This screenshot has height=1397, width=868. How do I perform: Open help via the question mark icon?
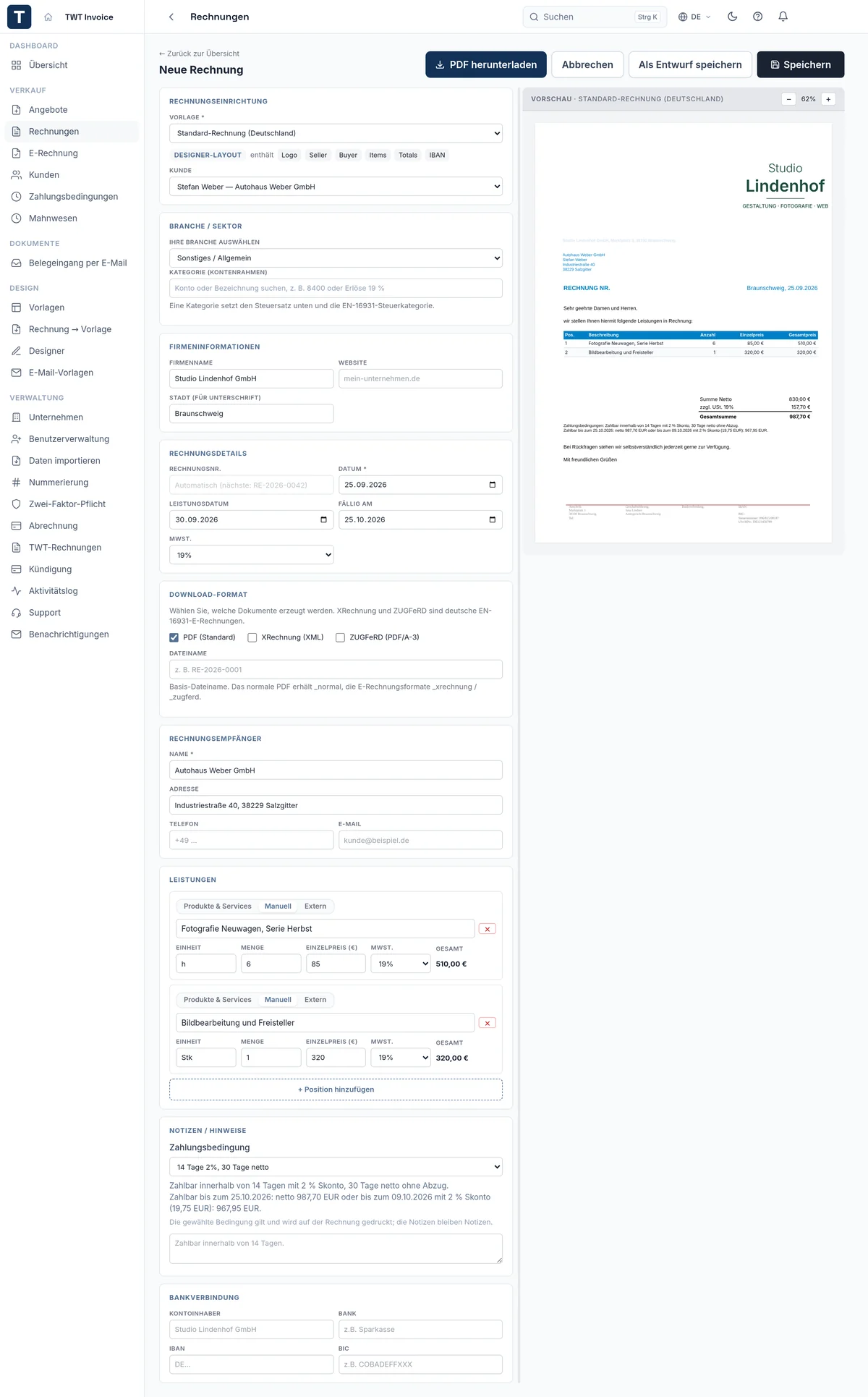click(757, 17)
